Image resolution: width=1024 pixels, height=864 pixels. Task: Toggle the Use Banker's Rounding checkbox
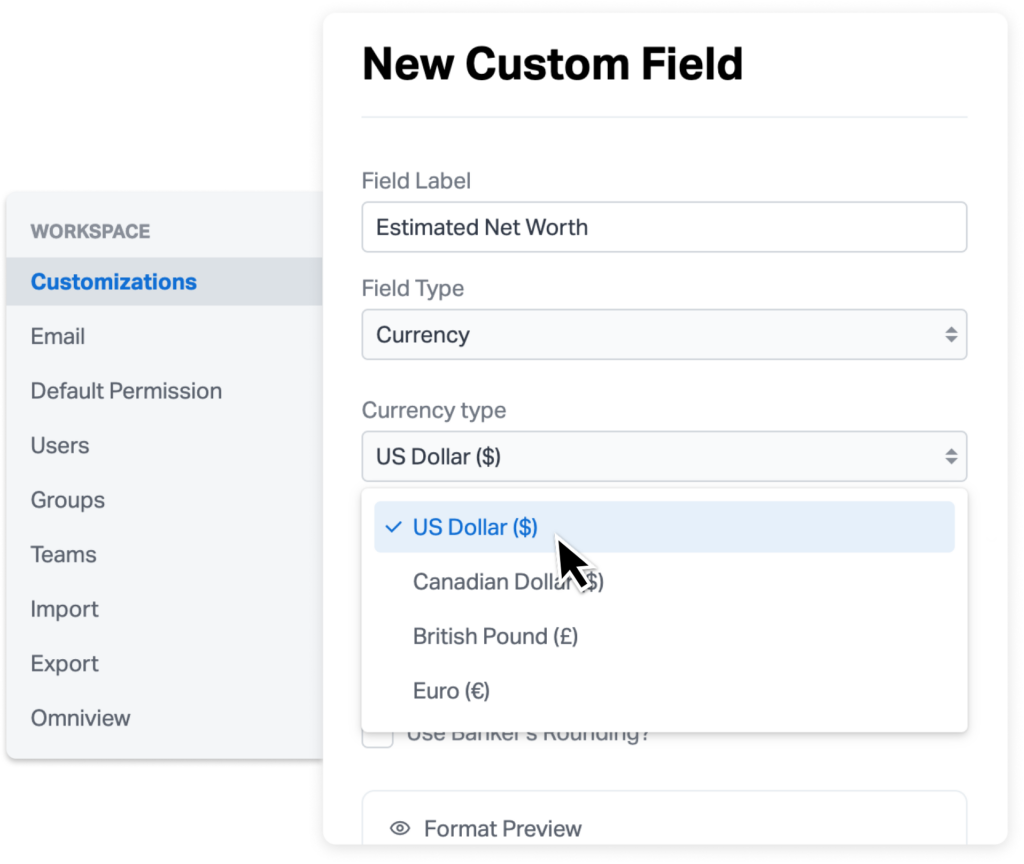click(377, 739)
